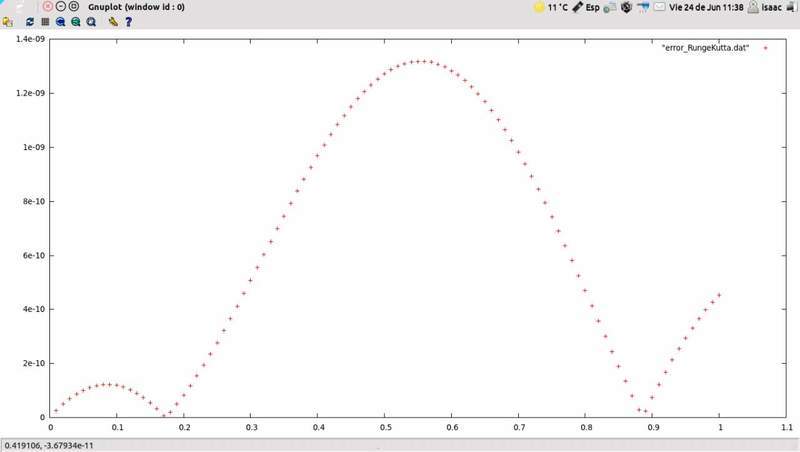Open gnuplot help question mark
The height and width of the screenshot is (452, 800).
128,21
